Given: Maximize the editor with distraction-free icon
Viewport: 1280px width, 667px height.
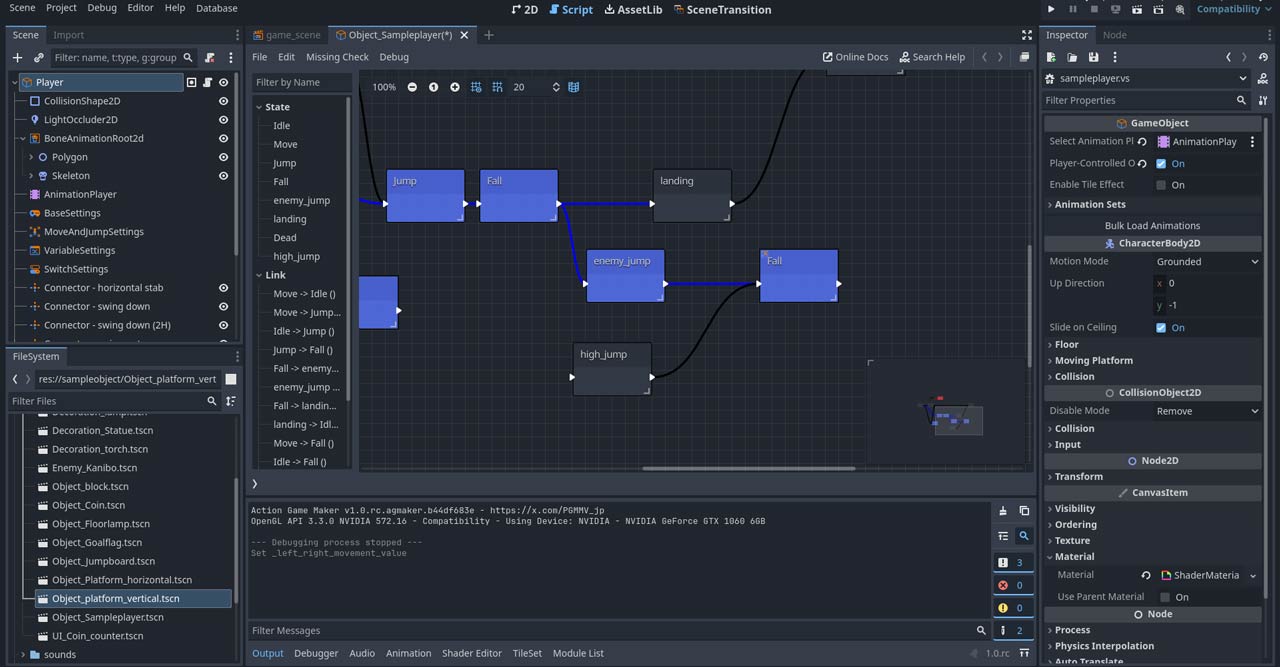Looking at the screenshot, I should 1027,35.
